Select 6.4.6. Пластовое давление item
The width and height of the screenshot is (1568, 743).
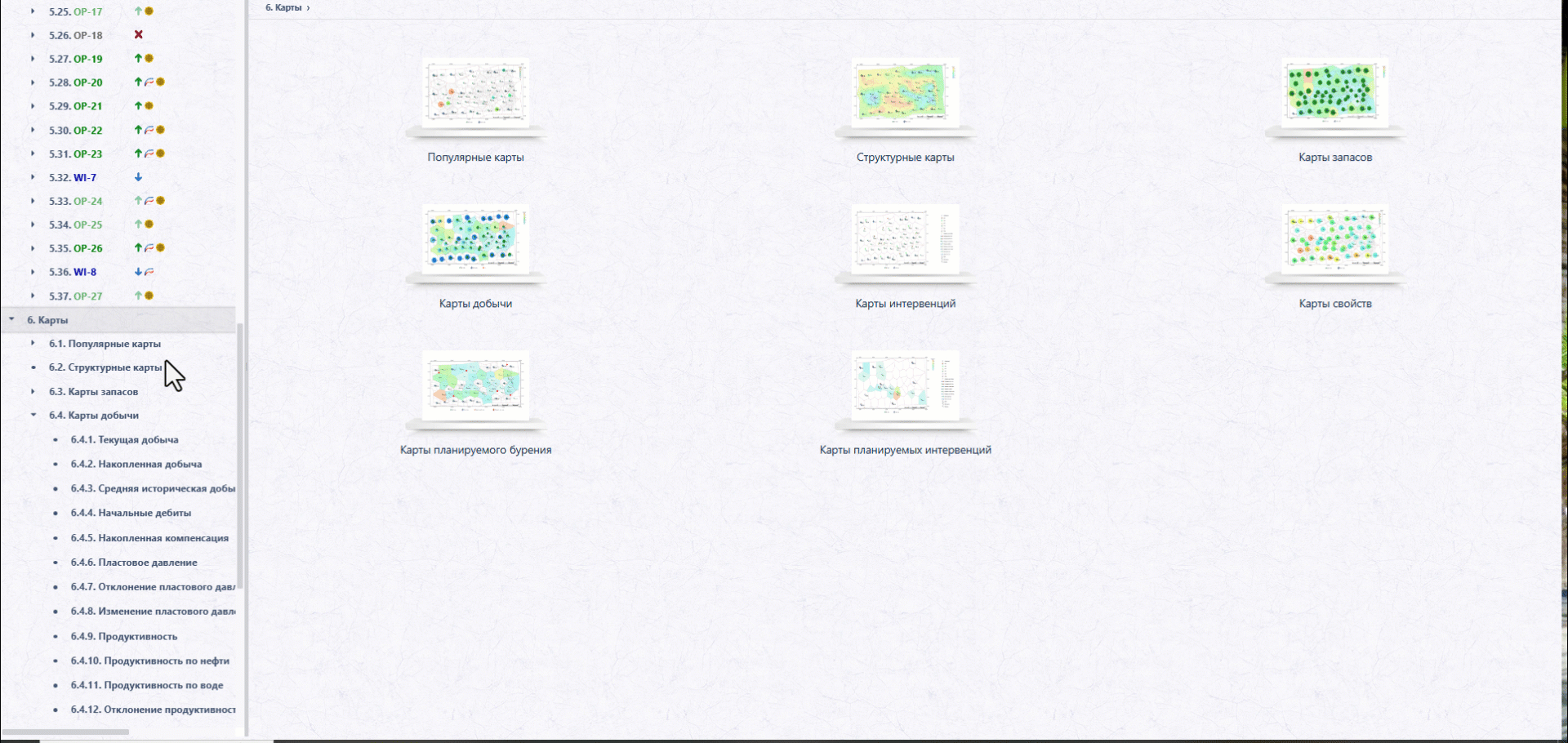[134, 563]
